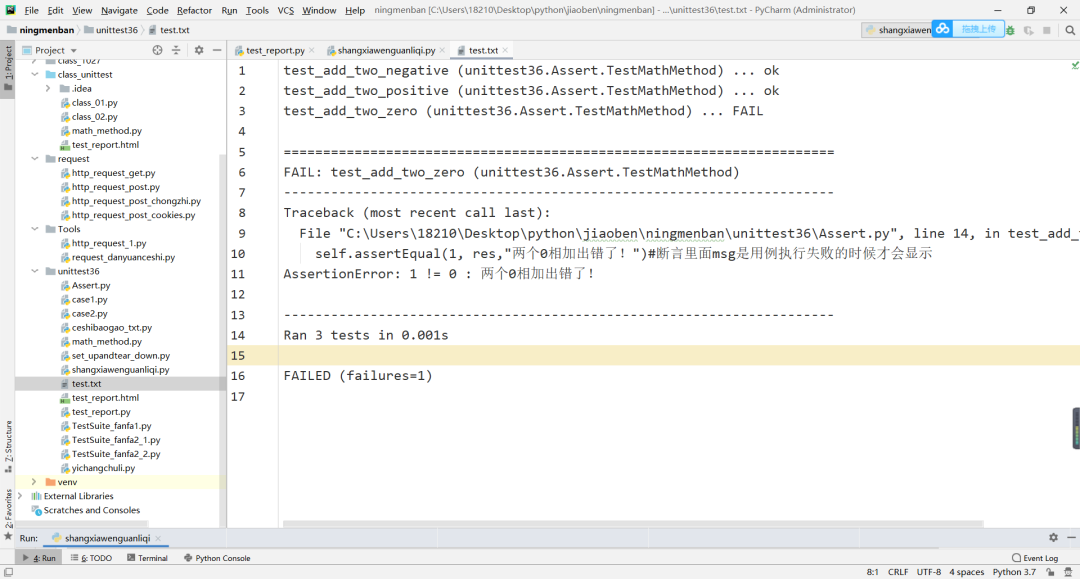Click line 15 highlighted in editor
The image size is (1080, 579).
pyautogui.click(x=654, y=355)
